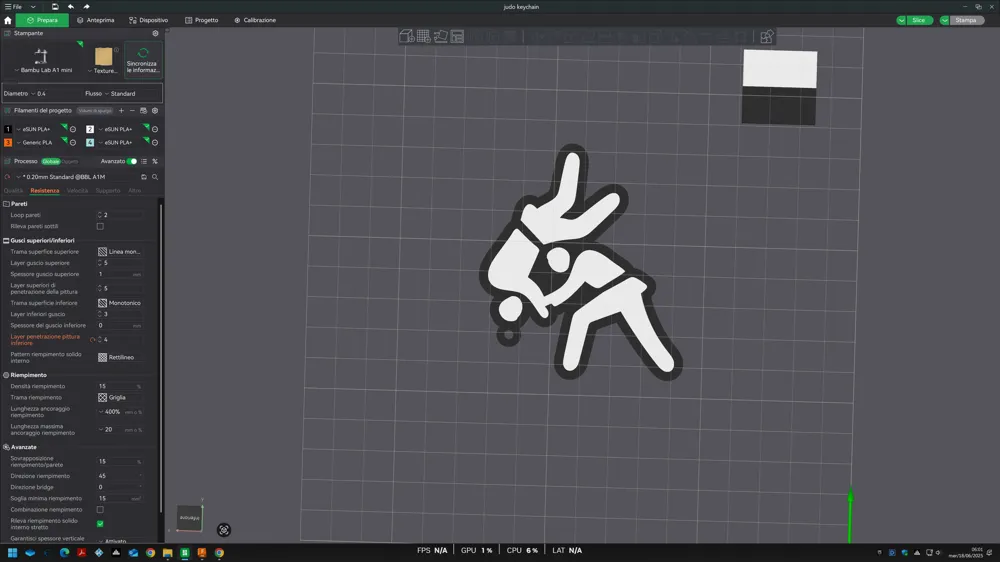Viewport: 1000px width, 562px height.
Task: Toggle the Avanzato switch
Action: [132, 161]
